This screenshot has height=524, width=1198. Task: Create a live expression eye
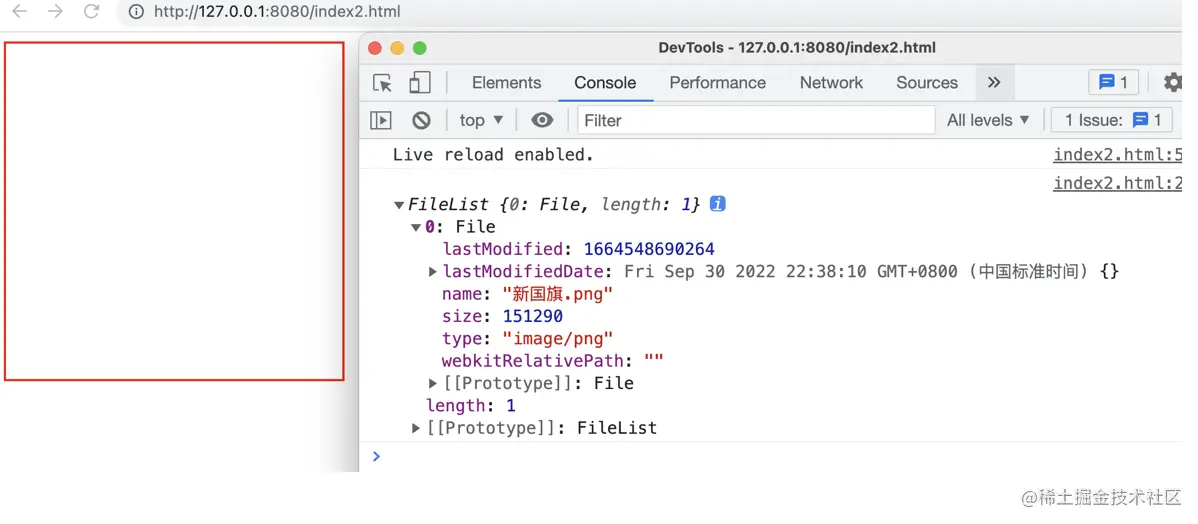pos(542,120)
